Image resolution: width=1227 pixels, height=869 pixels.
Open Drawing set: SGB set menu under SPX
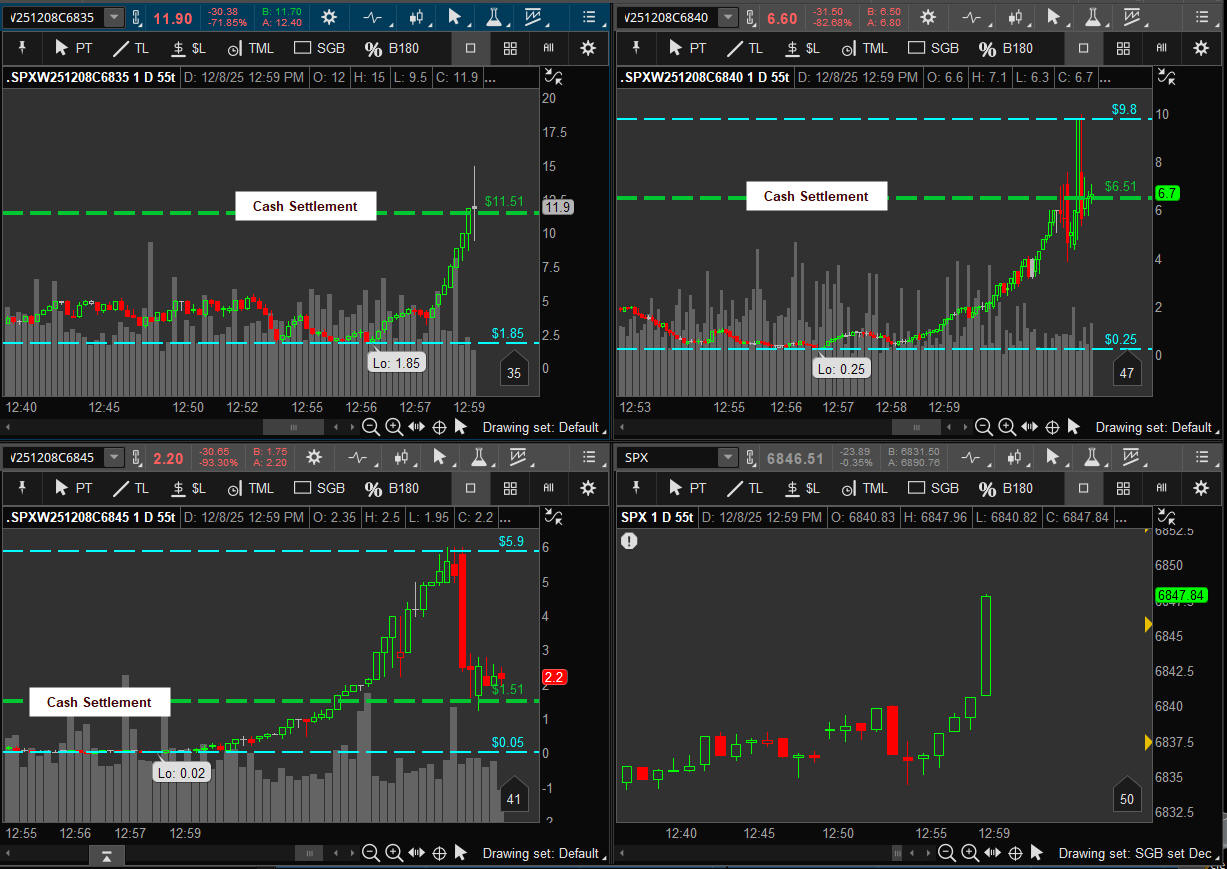point(1134,853)
